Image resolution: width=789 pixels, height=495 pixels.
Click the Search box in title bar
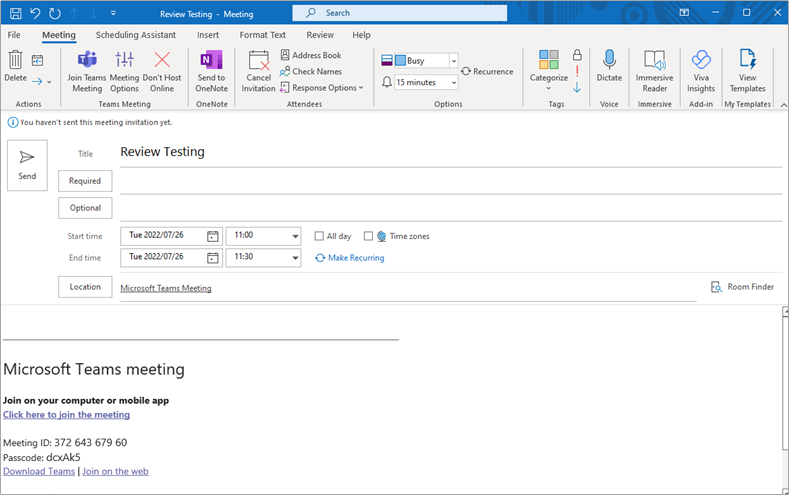click(400, 13)
